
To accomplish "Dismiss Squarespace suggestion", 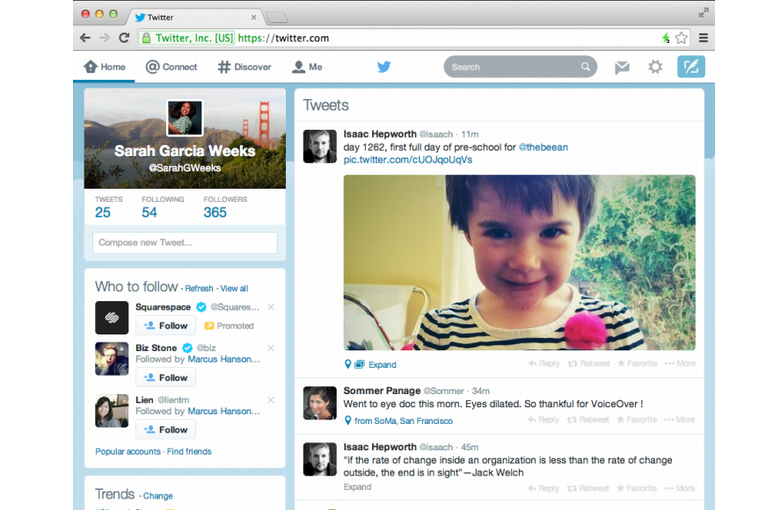I will (271, 307).
